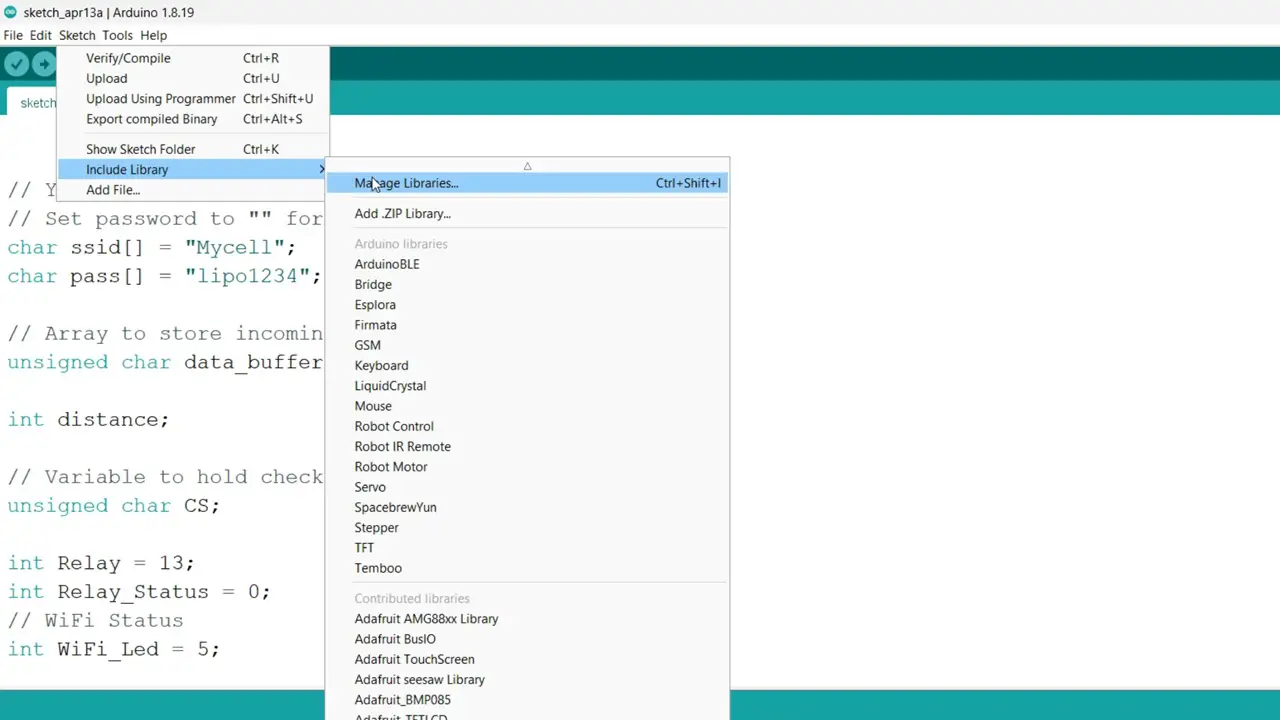Open the Help menu
Screen dimensions: 1280x720
(x=153, y=35)
